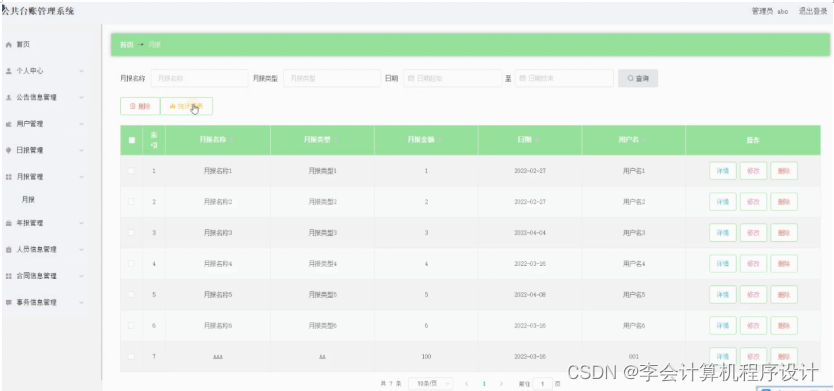Tick the select-all checkbox in table header

(x=131, y=140)
